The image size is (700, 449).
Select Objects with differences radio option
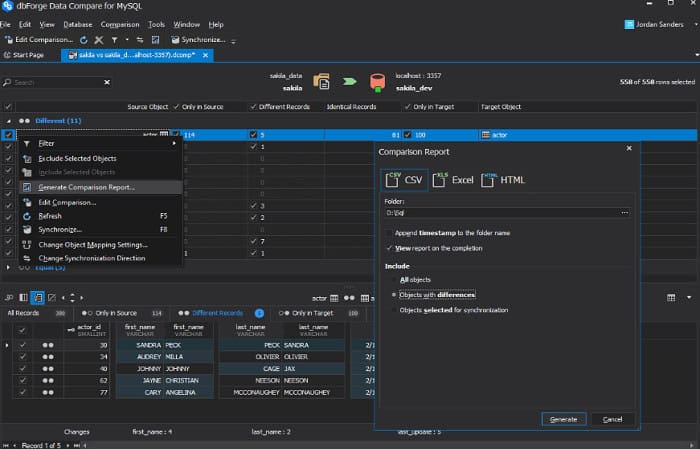(394, 295)
